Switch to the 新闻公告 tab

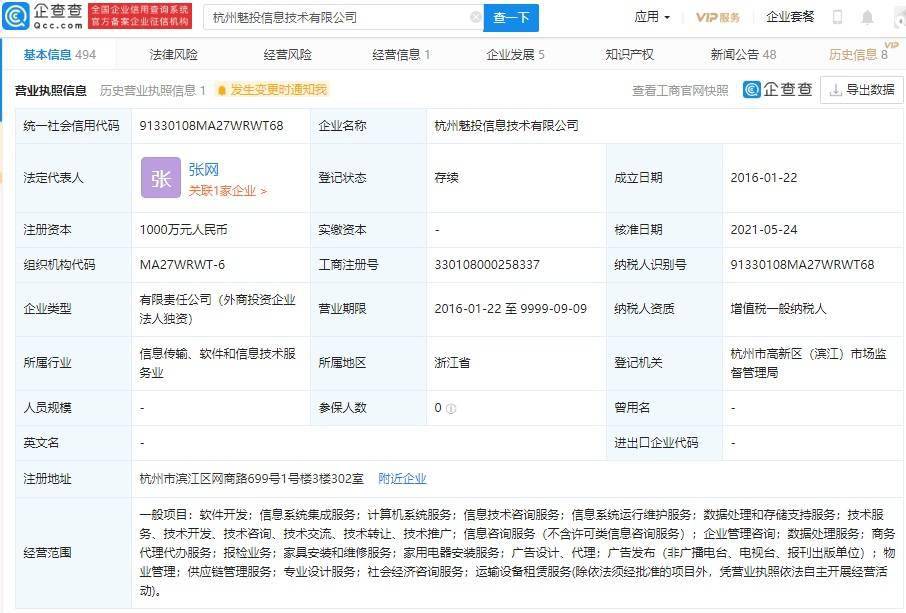(743, 55)
